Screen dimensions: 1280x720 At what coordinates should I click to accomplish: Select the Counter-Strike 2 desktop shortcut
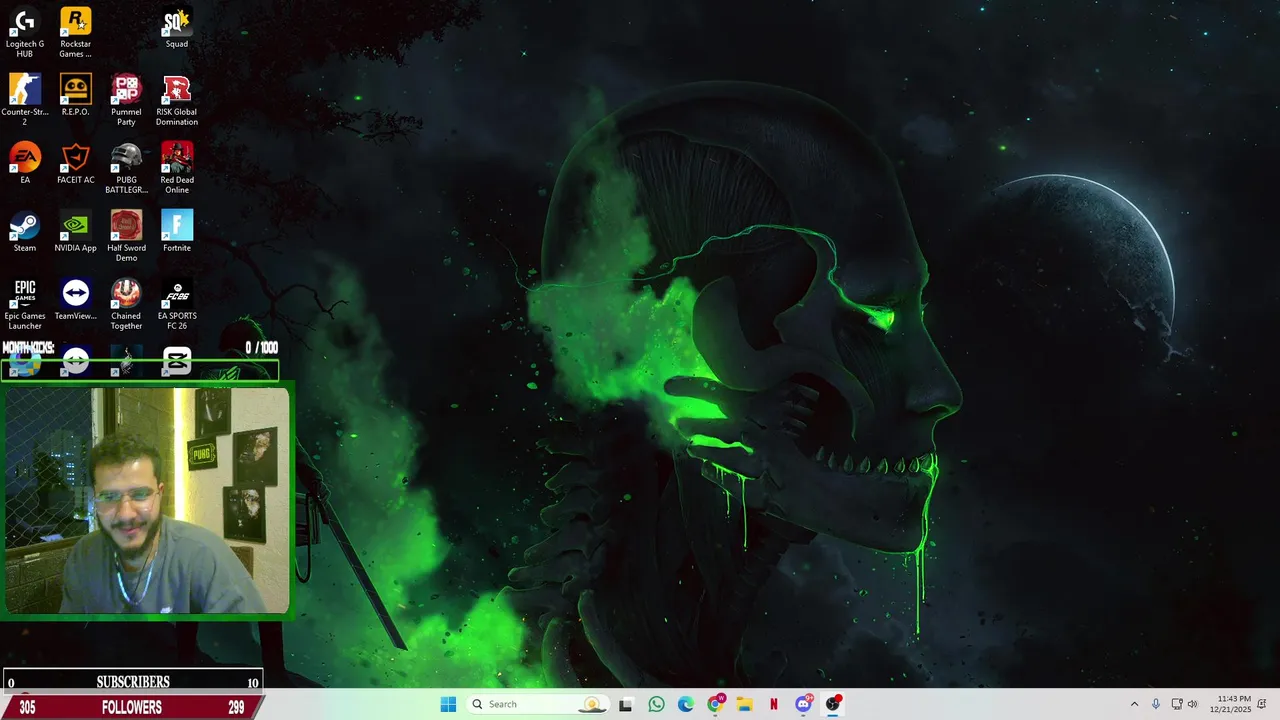25,100
